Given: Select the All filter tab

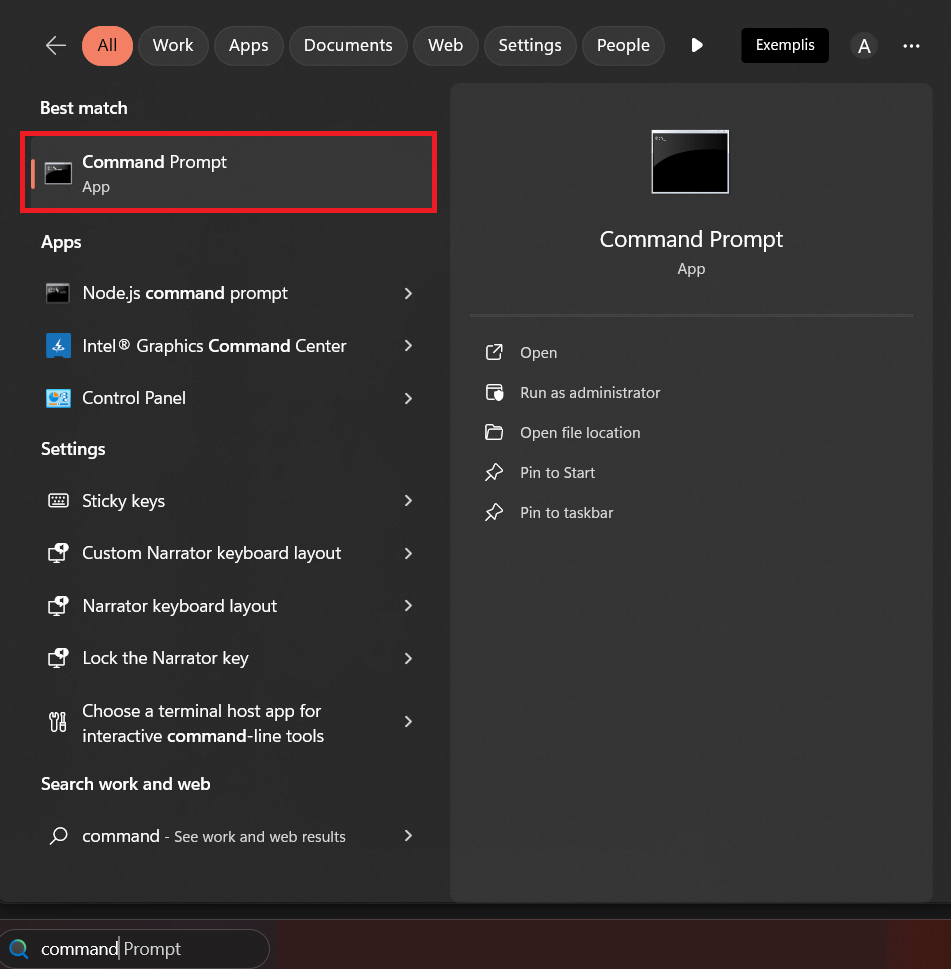Looking at the screenshot, I should (x=107, y=45).
